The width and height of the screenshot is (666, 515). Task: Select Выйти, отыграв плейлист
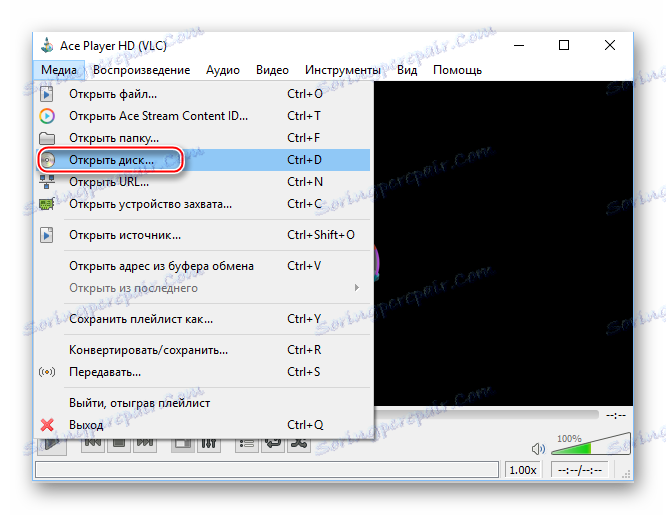pyautogui.click(x=203, y=403)
